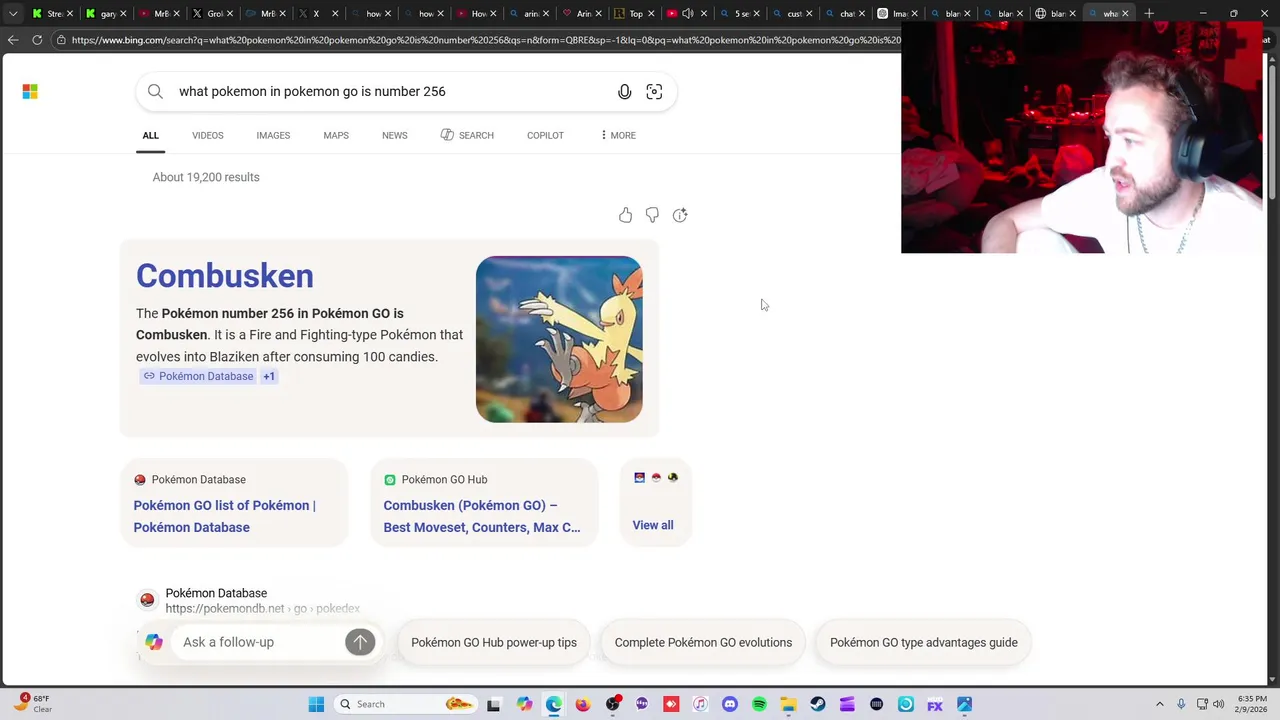Open Windows Start menu
The width and height of the screenshot is (1280, 720).
coord(316,704)
